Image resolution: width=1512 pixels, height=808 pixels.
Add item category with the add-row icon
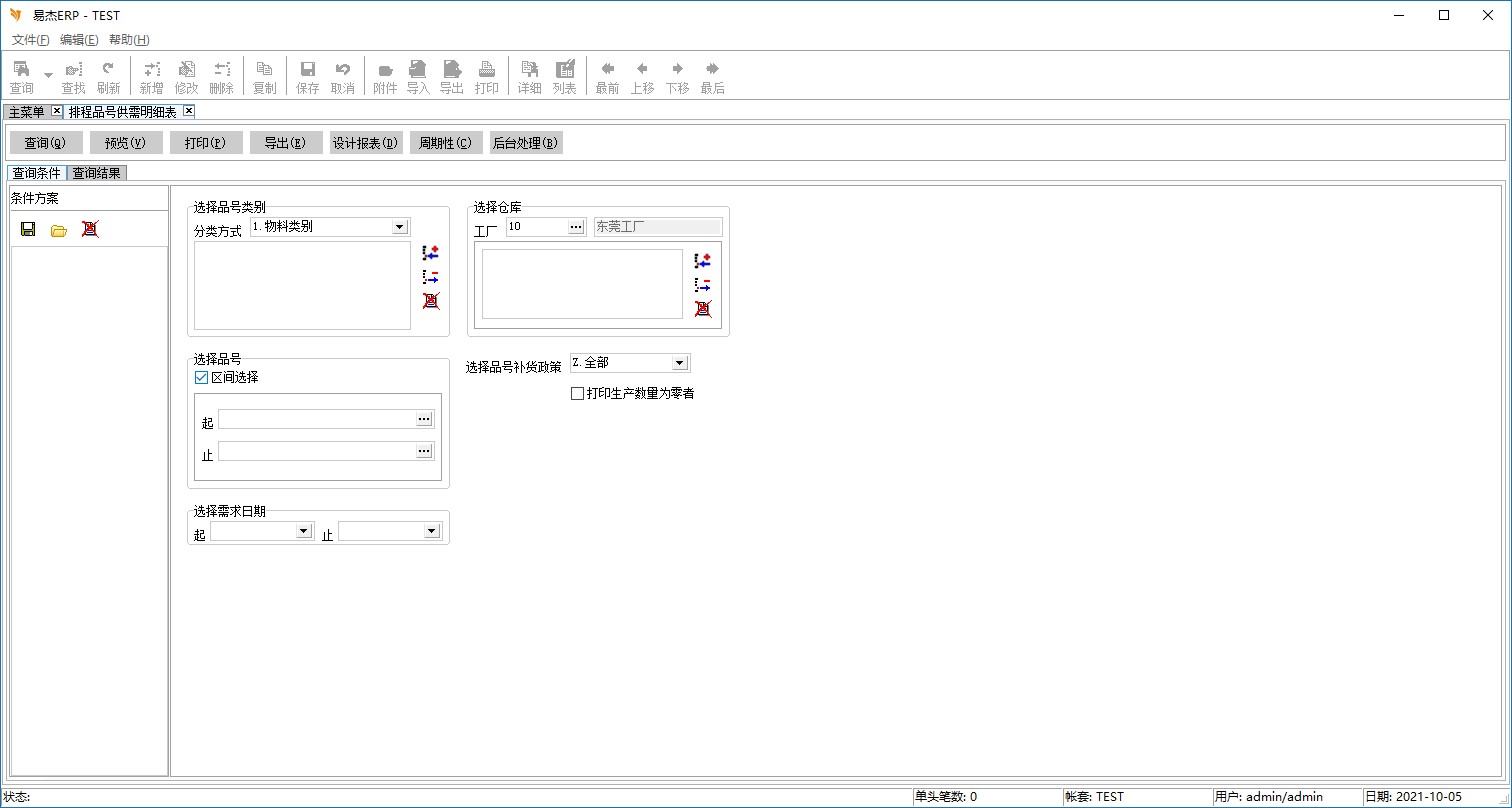click(431, 254)
